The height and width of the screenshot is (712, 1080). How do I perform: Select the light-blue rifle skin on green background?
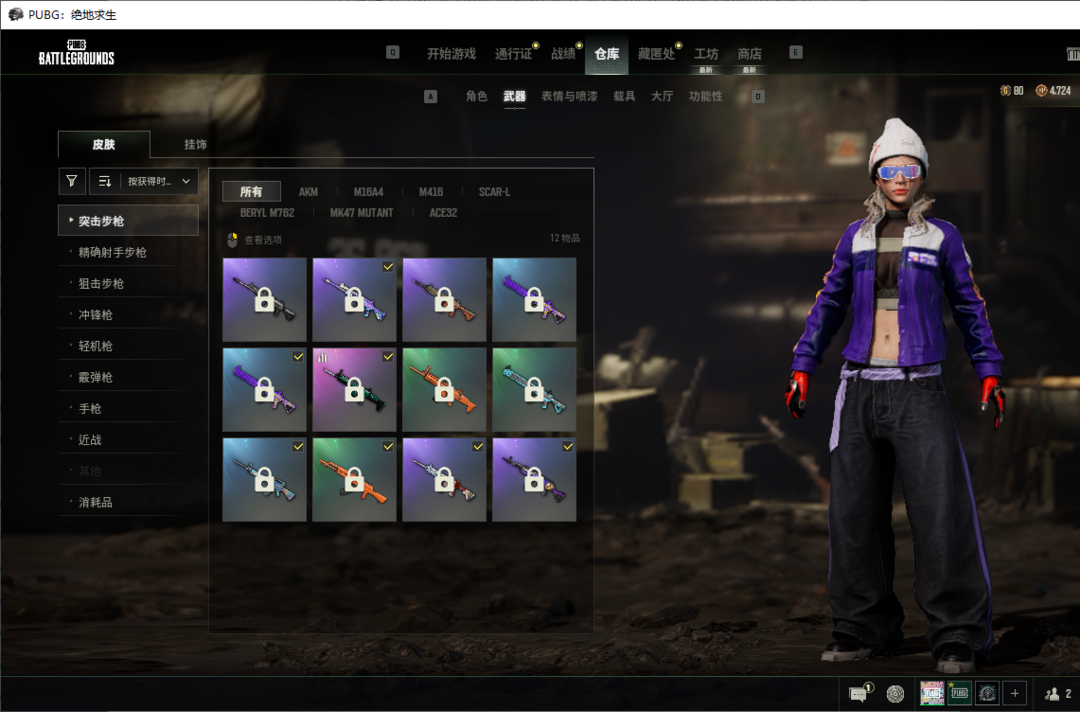point(534,390)
